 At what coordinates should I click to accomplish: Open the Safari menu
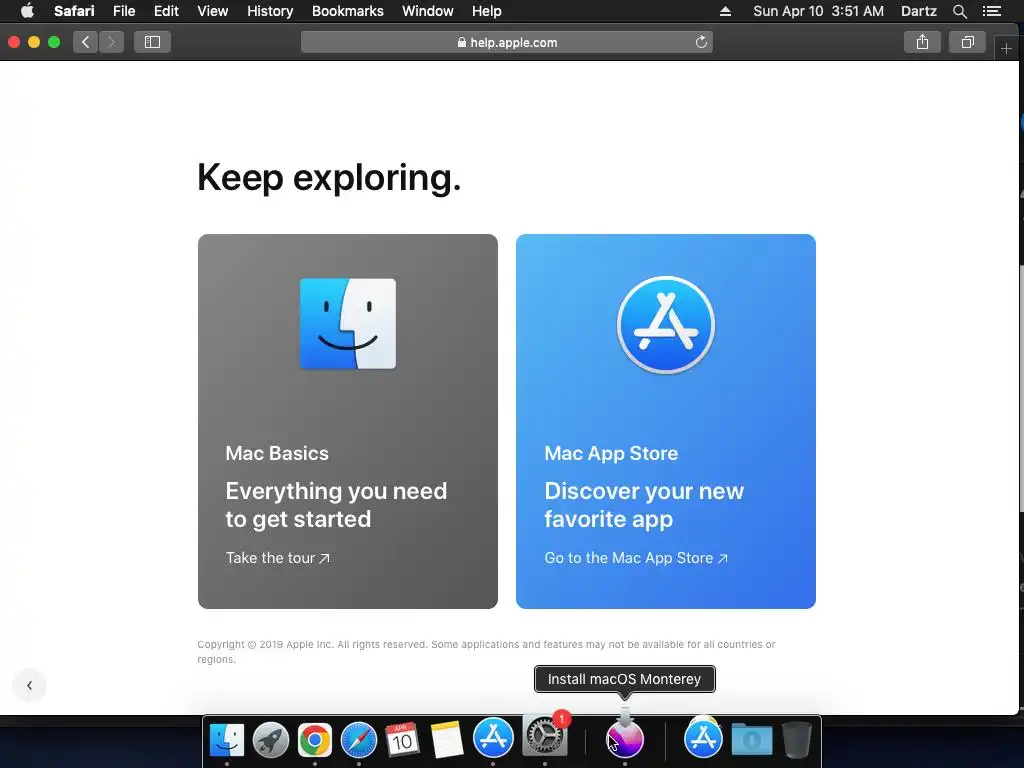[74, 11]
